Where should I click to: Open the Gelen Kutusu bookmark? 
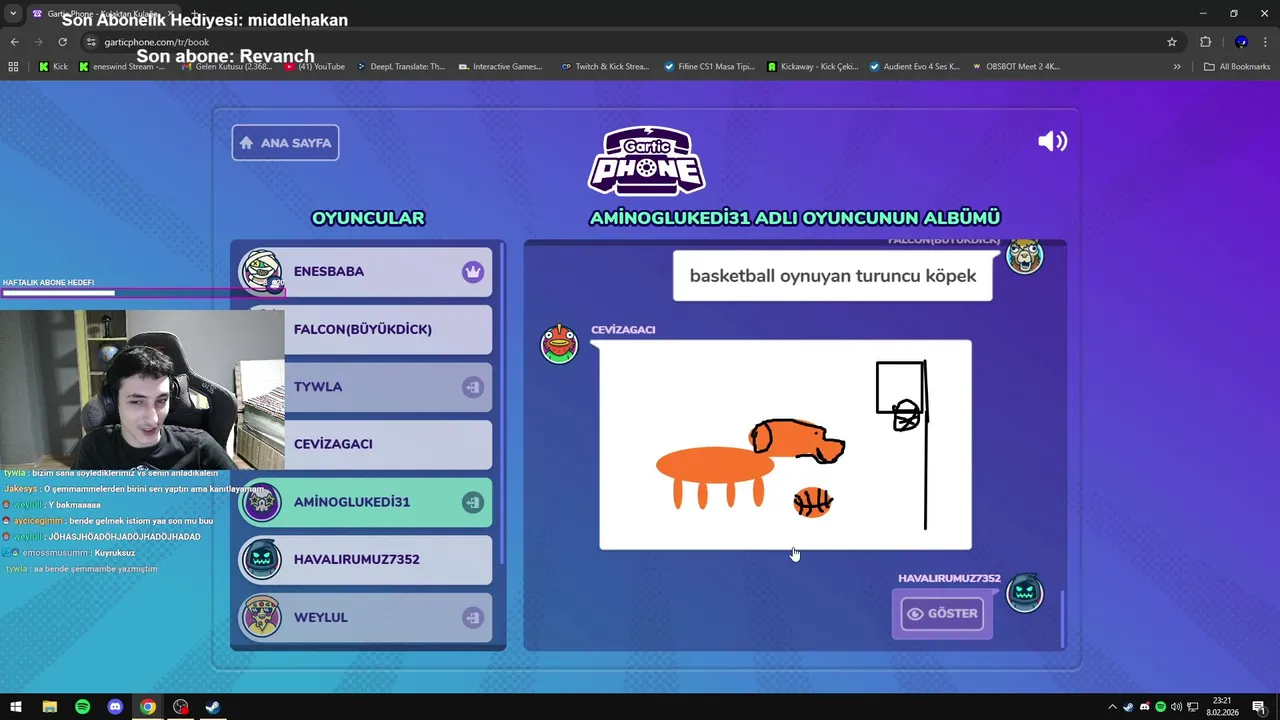tap(227, 67)
